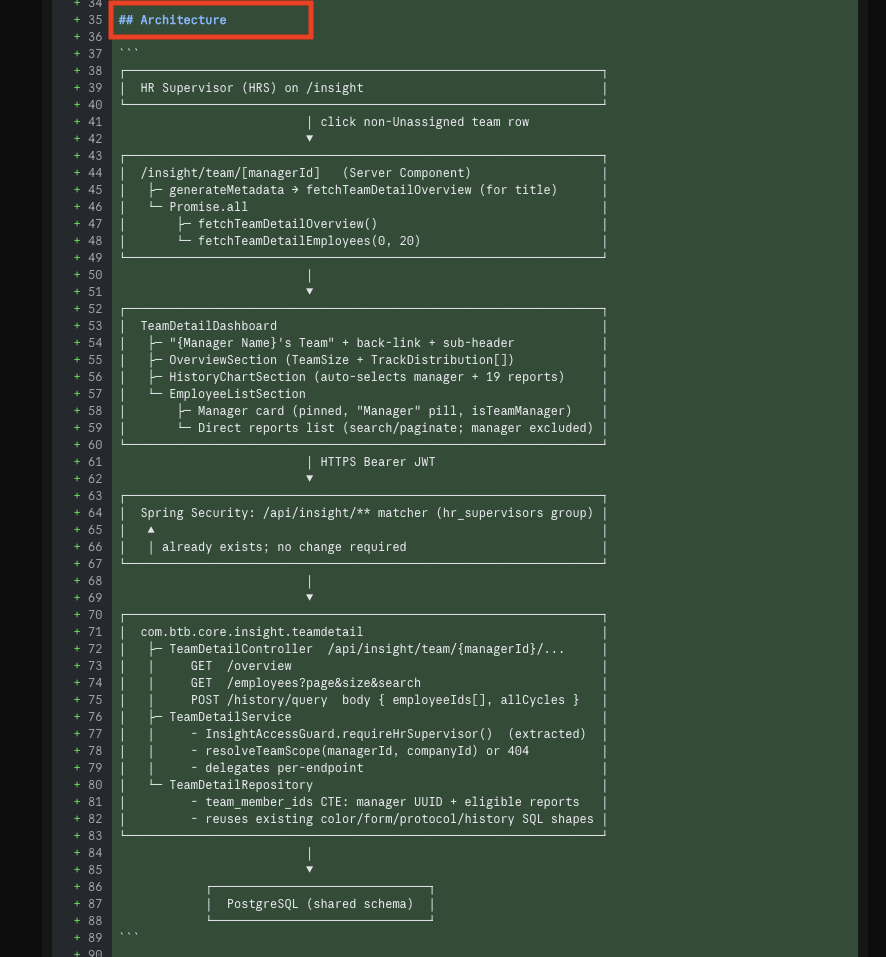Click the 'generateMetadata' line

(x=362, y=190)
